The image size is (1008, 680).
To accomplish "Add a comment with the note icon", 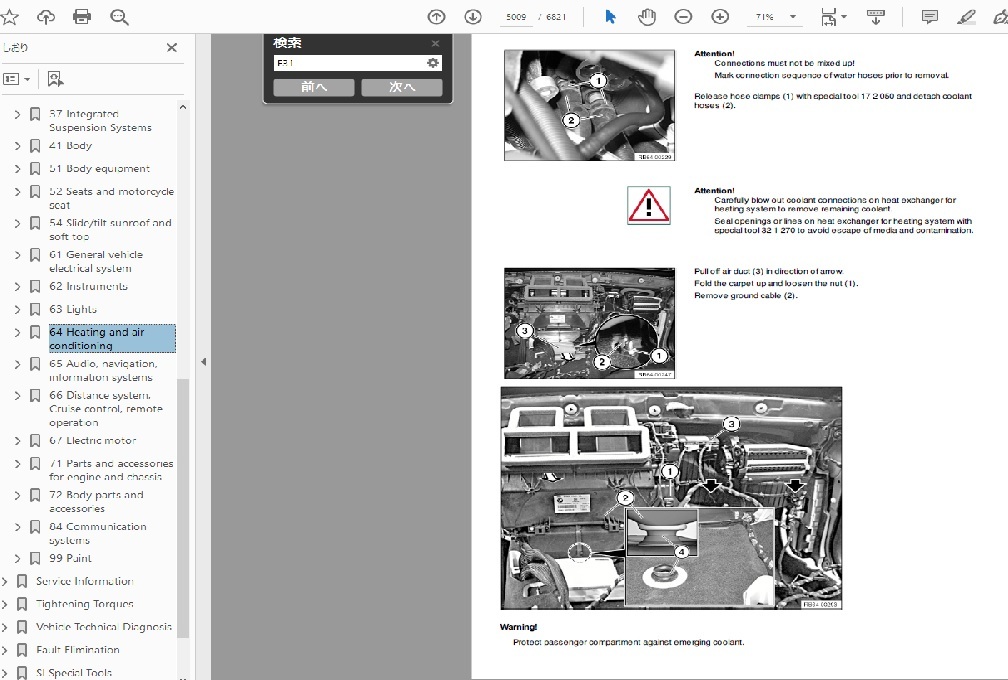I will coord(929,17).
